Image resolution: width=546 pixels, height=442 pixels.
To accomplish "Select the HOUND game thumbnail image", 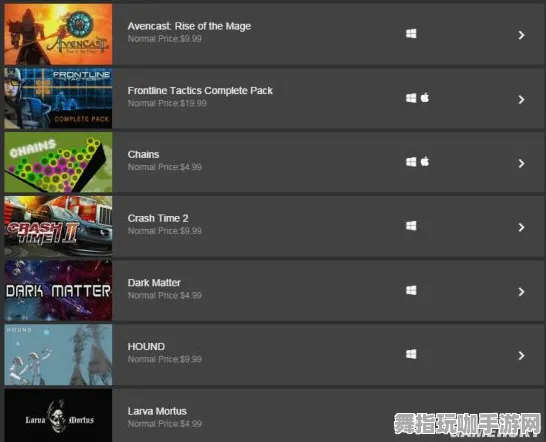I will (x=58, y=355).
